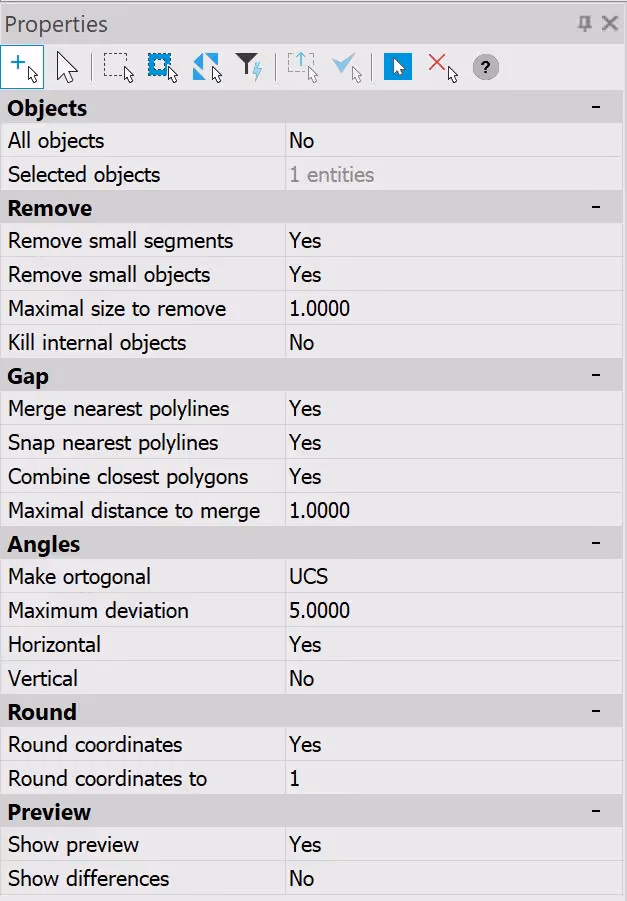Click the add objects to selection icon
627x901 pixels.
pyautogui.click(x=22, y=67)
